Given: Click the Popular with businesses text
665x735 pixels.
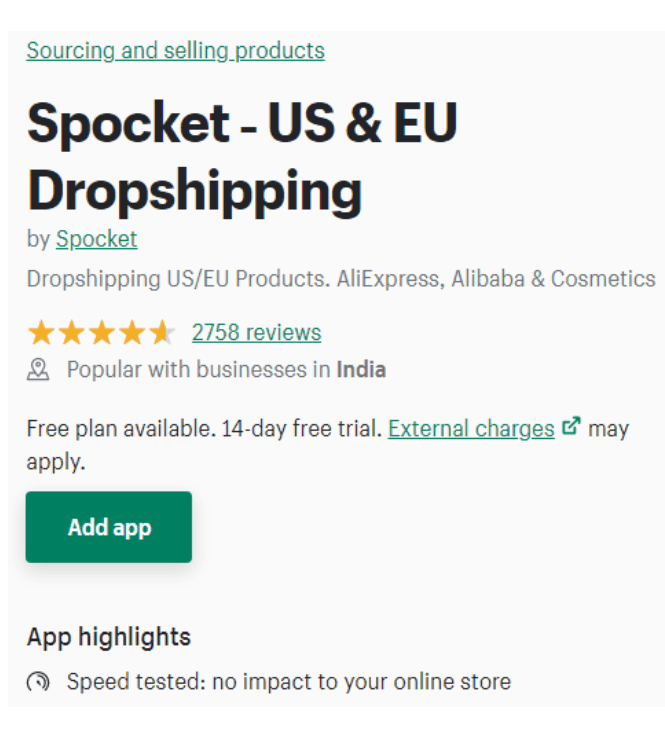Looking at the screenshot, I should tap(198, 370).
